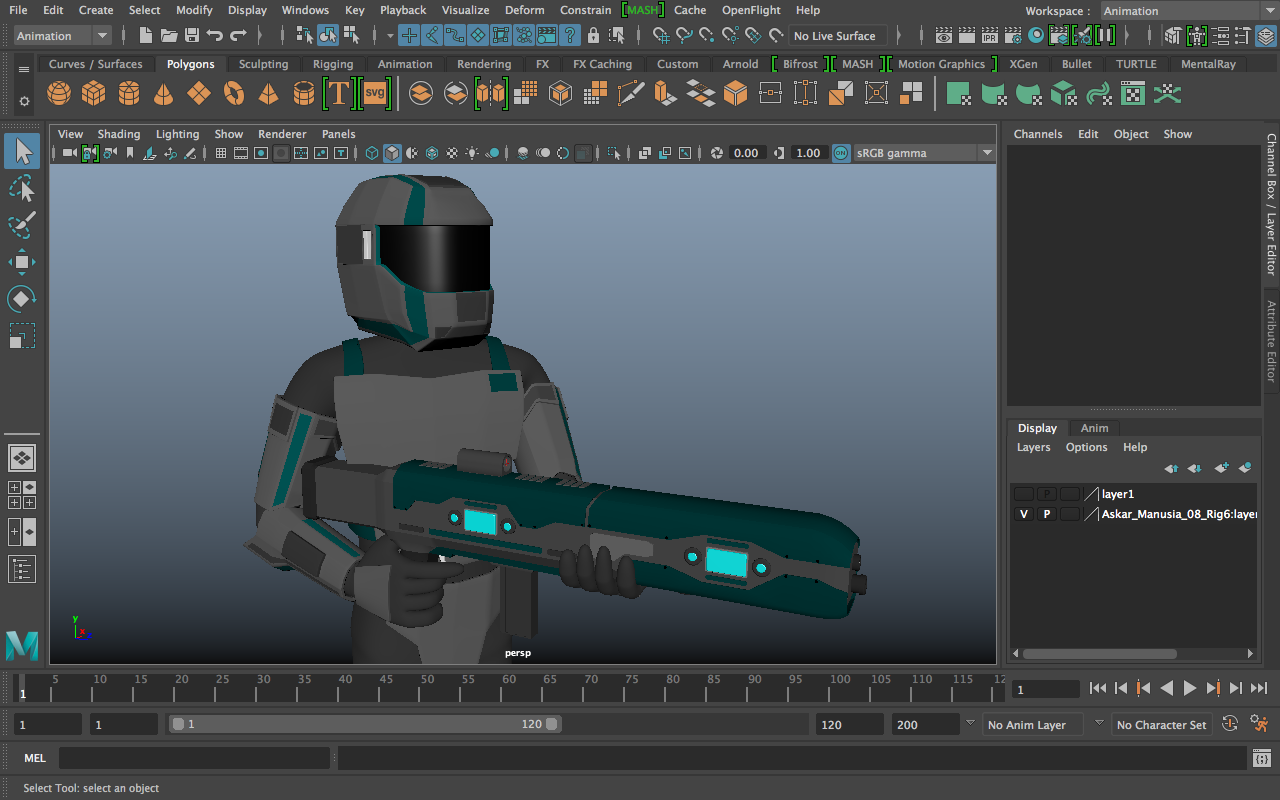
Task: Toggle visibility box of layer1
Action: (1023, 494)
